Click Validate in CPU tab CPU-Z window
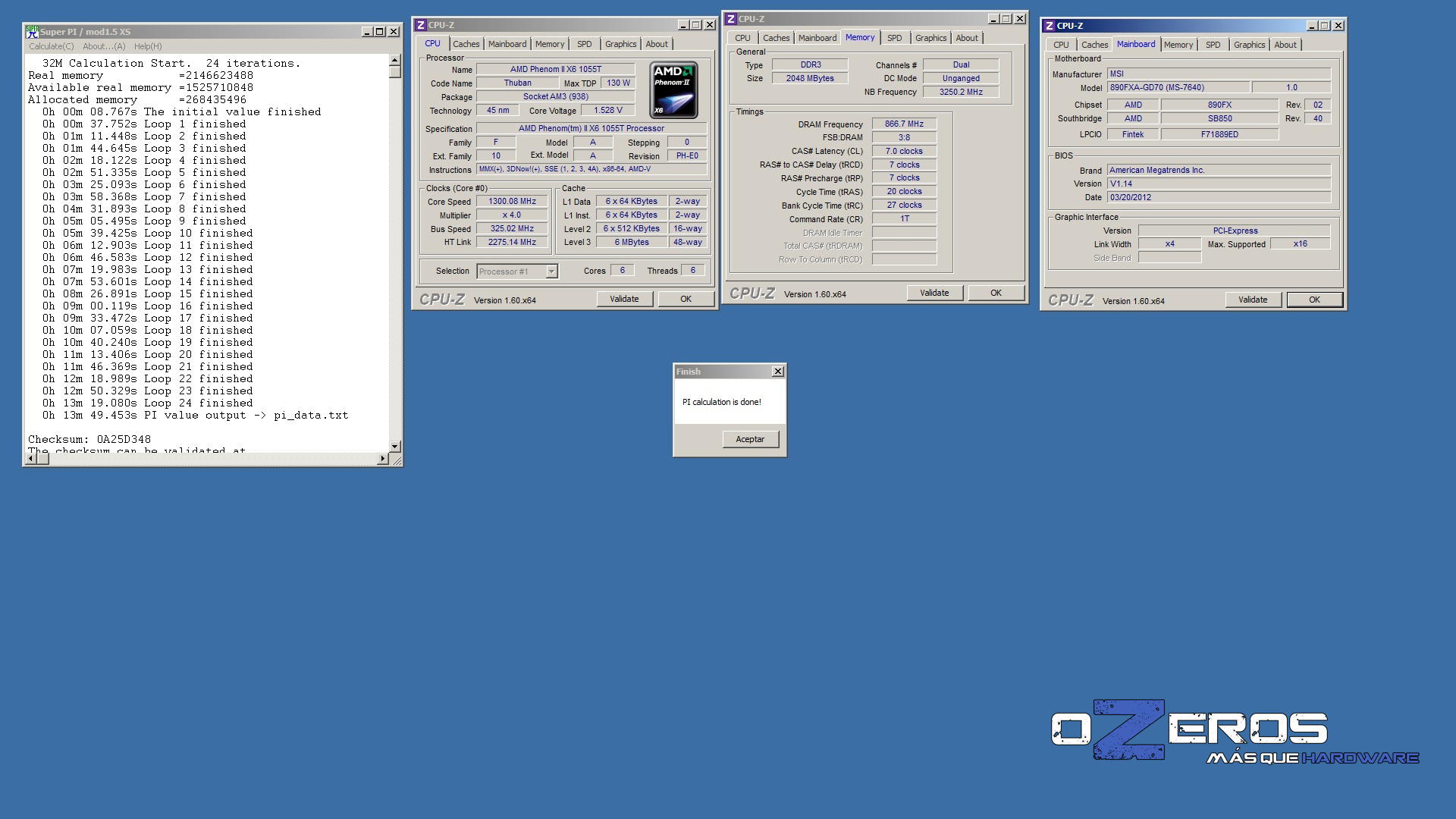Viewport: 1456px width, 819px height. click(x=624, y=299)
